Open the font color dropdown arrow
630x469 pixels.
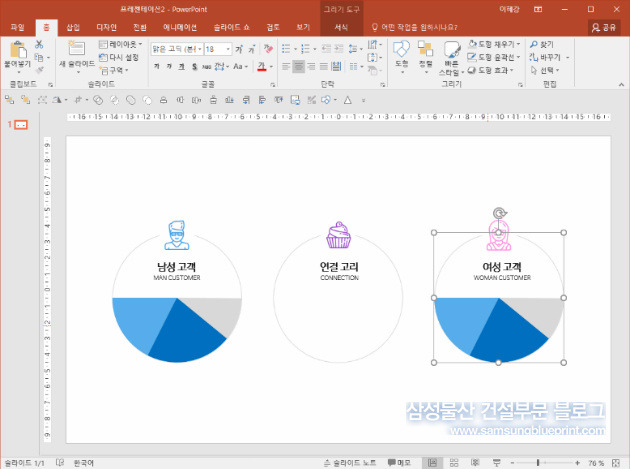click(x=271, y=66)
